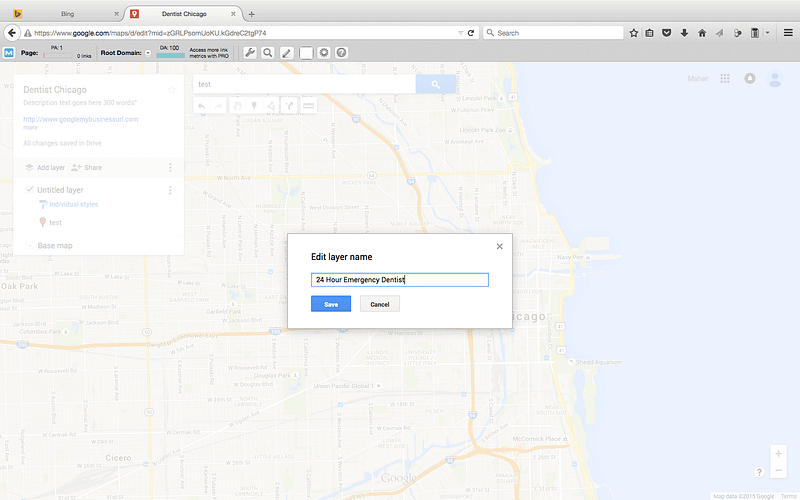Screen dimensions: 800x500
Task: Cancel the Edit layer name dialog
Action: click(x=380, y=304)
